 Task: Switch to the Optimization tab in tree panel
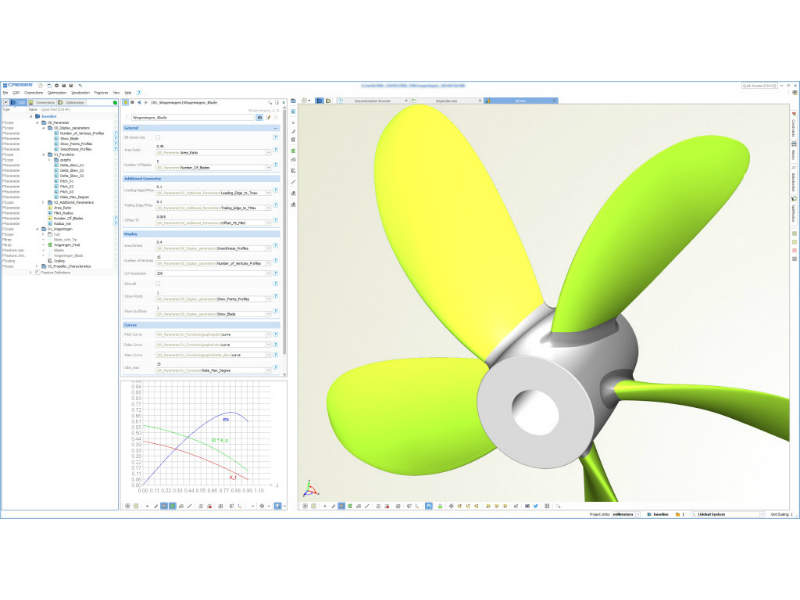pos(72,103)
